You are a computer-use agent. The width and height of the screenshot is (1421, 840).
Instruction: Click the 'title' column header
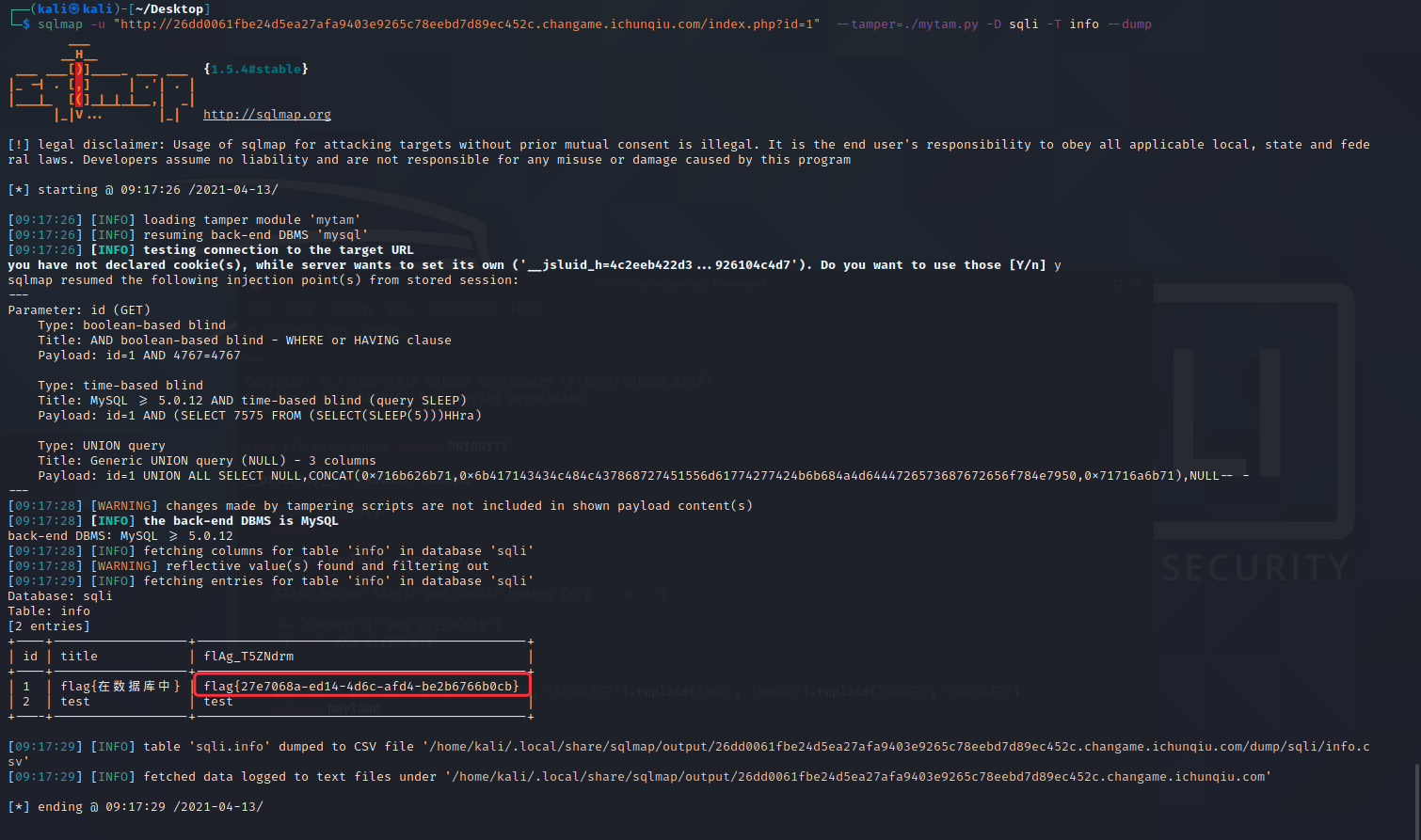tap(79, 657)
